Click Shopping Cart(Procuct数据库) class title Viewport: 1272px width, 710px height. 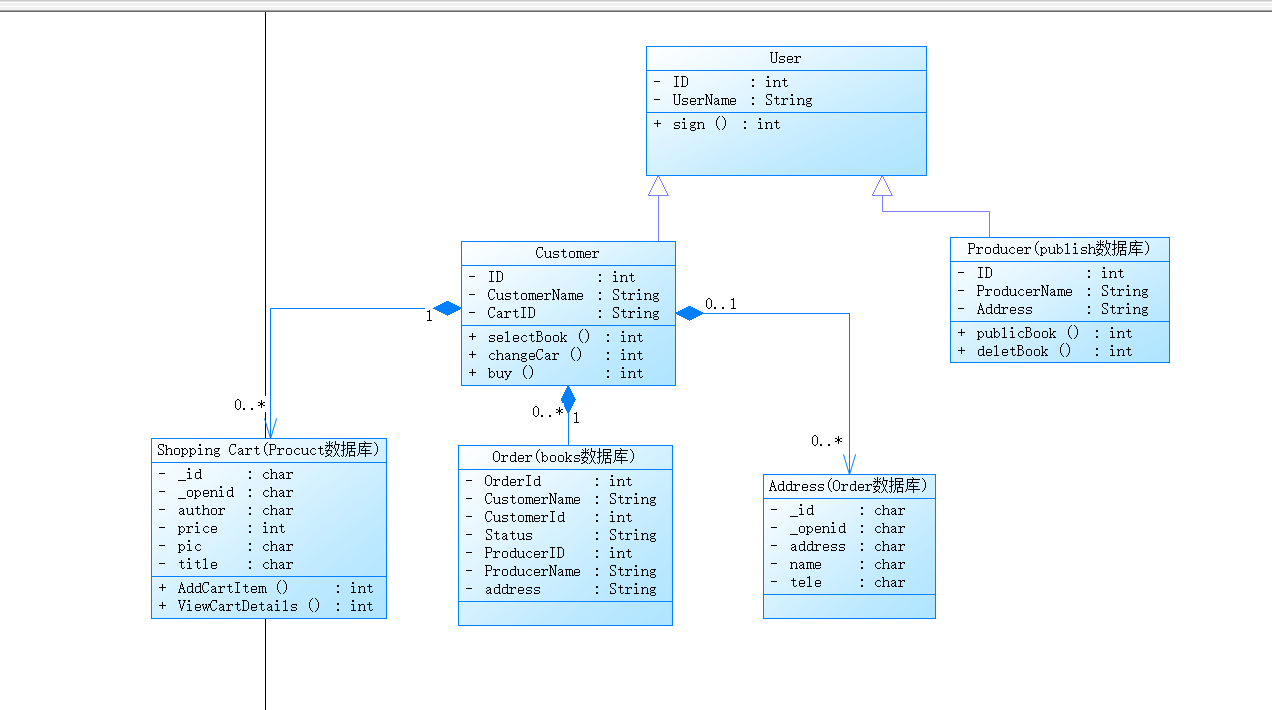(x=268, y=450)
